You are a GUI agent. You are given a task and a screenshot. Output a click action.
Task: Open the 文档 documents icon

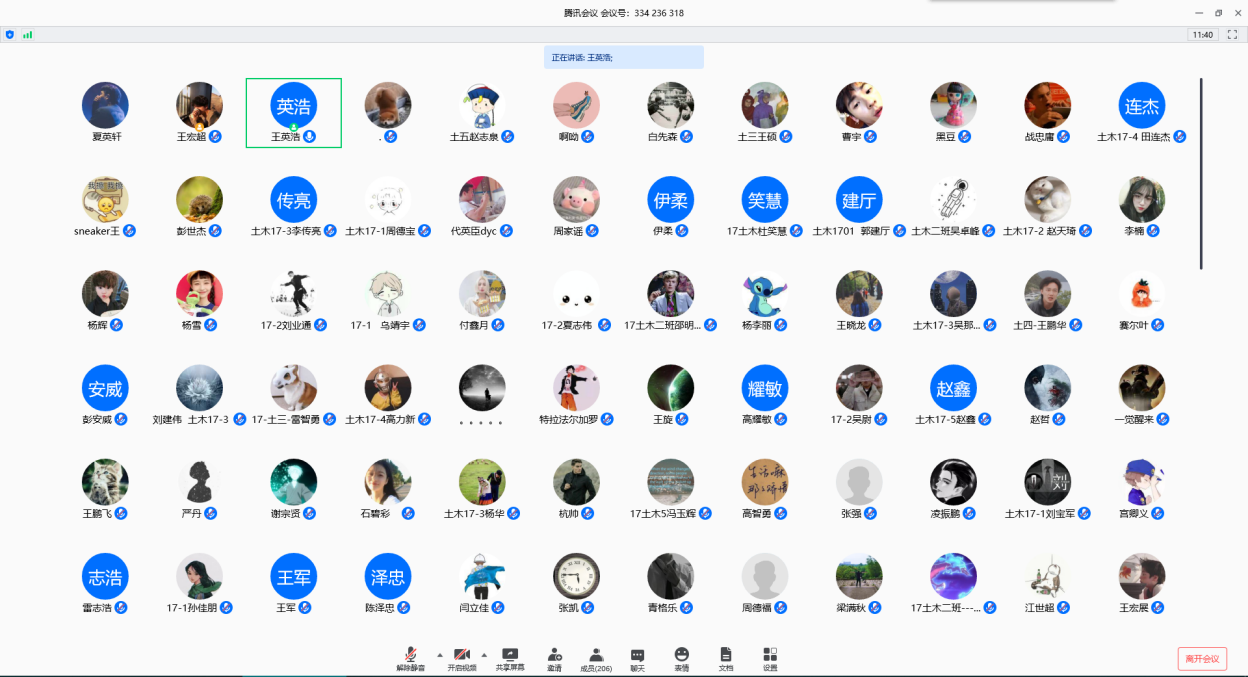(x=726, y=656)
